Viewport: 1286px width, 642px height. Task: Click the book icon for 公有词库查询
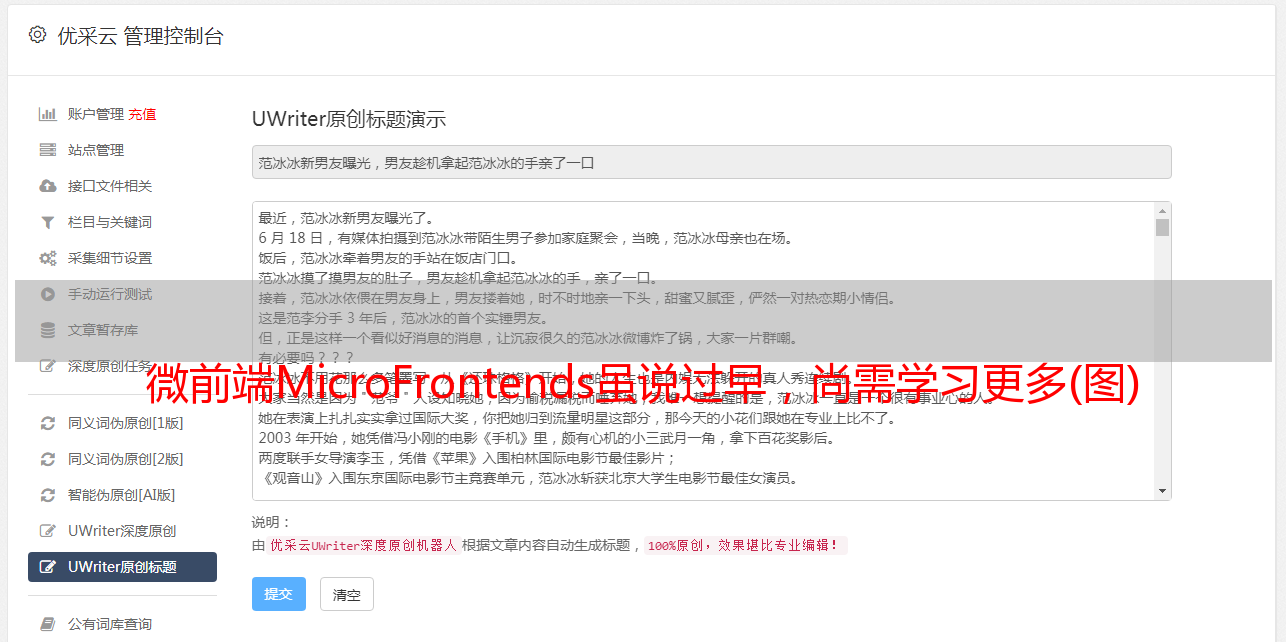coord(47,624)
